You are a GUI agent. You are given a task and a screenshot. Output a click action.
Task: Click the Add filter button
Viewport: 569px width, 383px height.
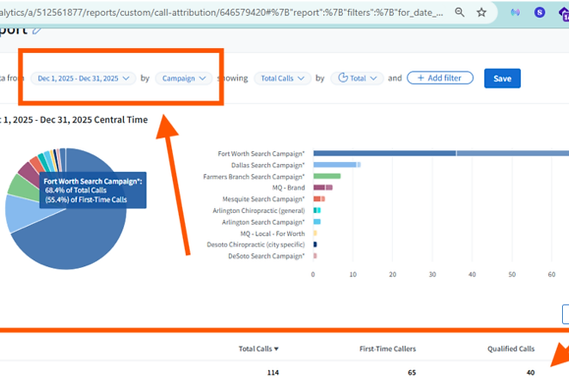440,78
